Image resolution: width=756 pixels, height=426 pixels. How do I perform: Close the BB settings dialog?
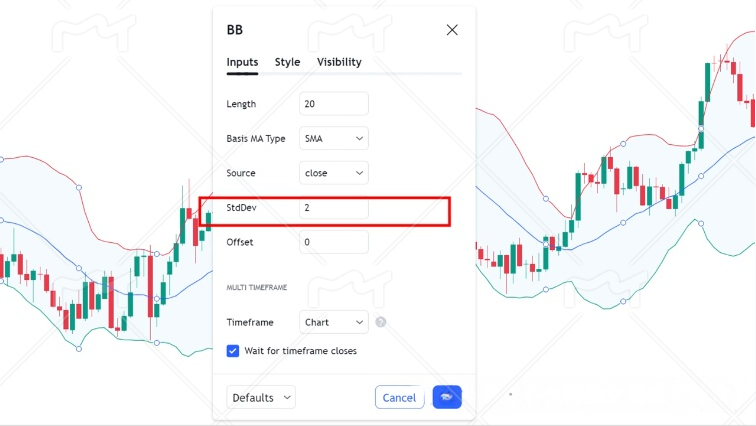tap(452, 30)
